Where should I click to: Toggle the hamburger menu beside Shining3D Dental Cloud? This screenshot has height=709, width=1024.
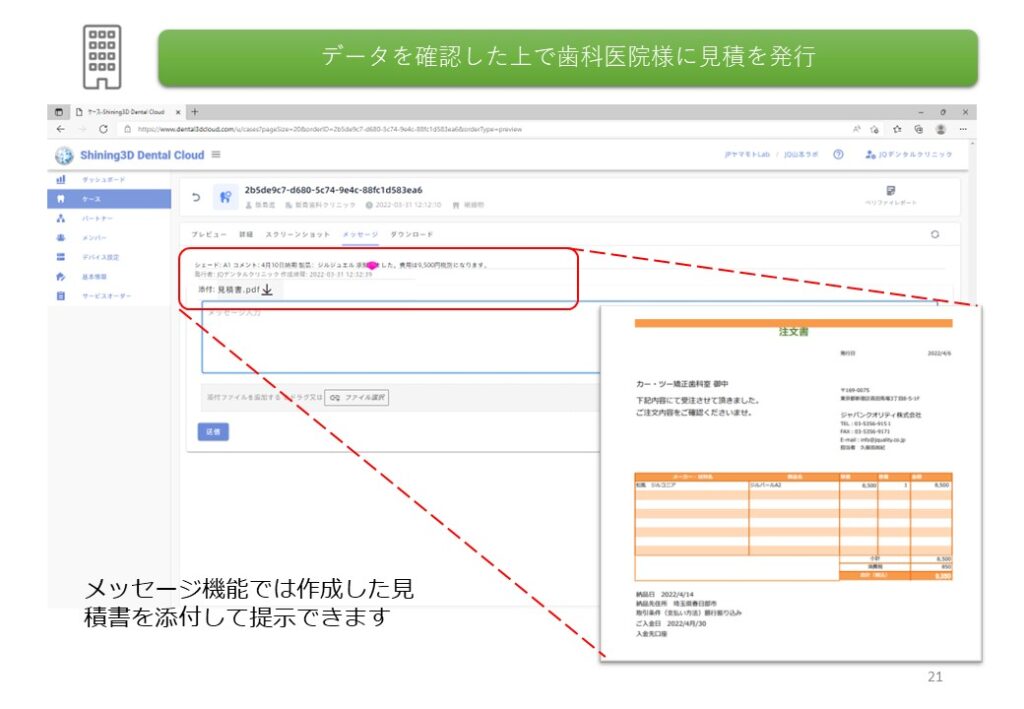click(216, 155)
